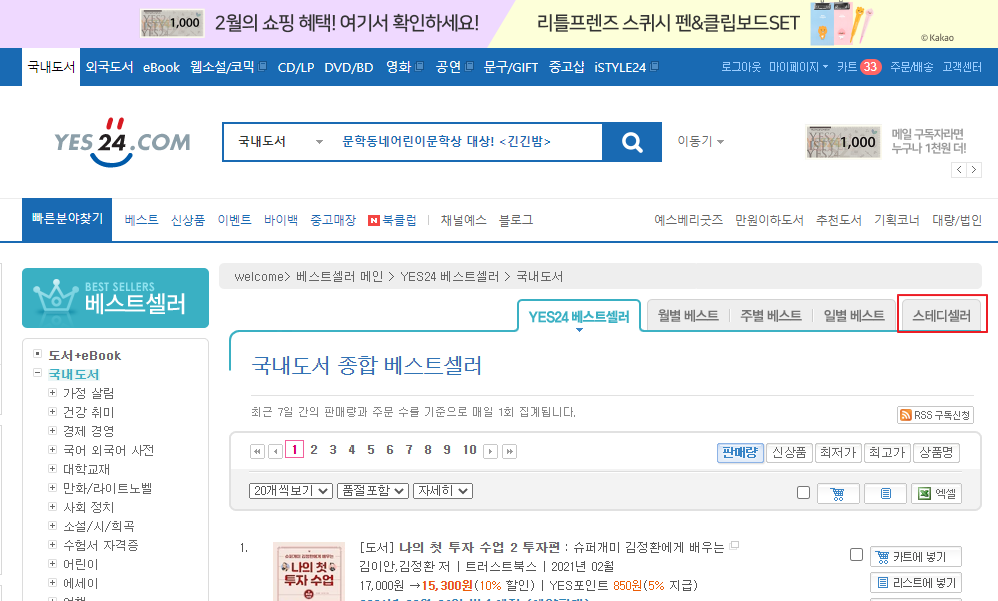Image resolution: width=998 pixels, height=601 pixels.
Task: Sort by 판매량
Action: point(740,453)
